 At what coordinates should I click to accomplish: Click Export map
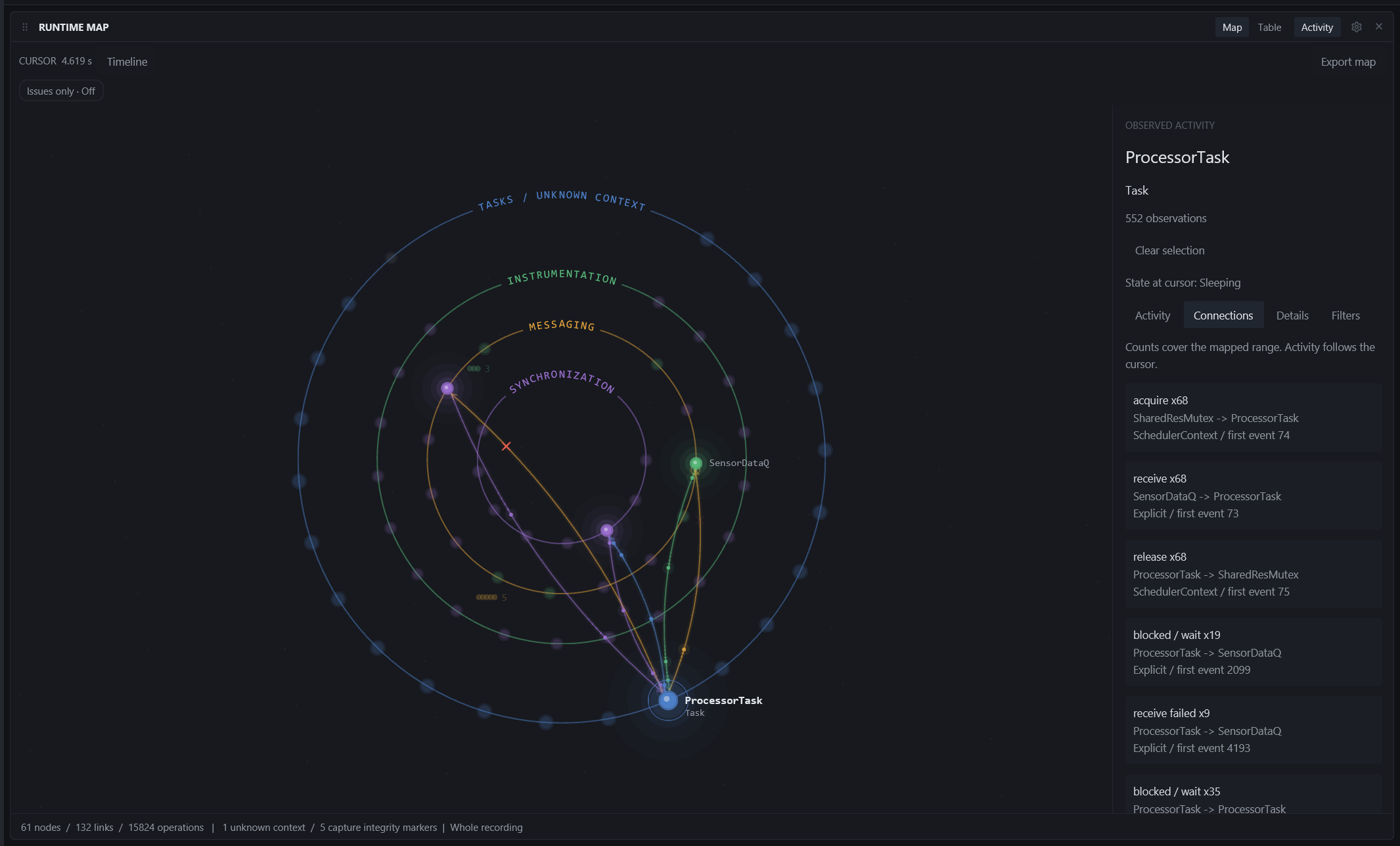[1348, 62]
